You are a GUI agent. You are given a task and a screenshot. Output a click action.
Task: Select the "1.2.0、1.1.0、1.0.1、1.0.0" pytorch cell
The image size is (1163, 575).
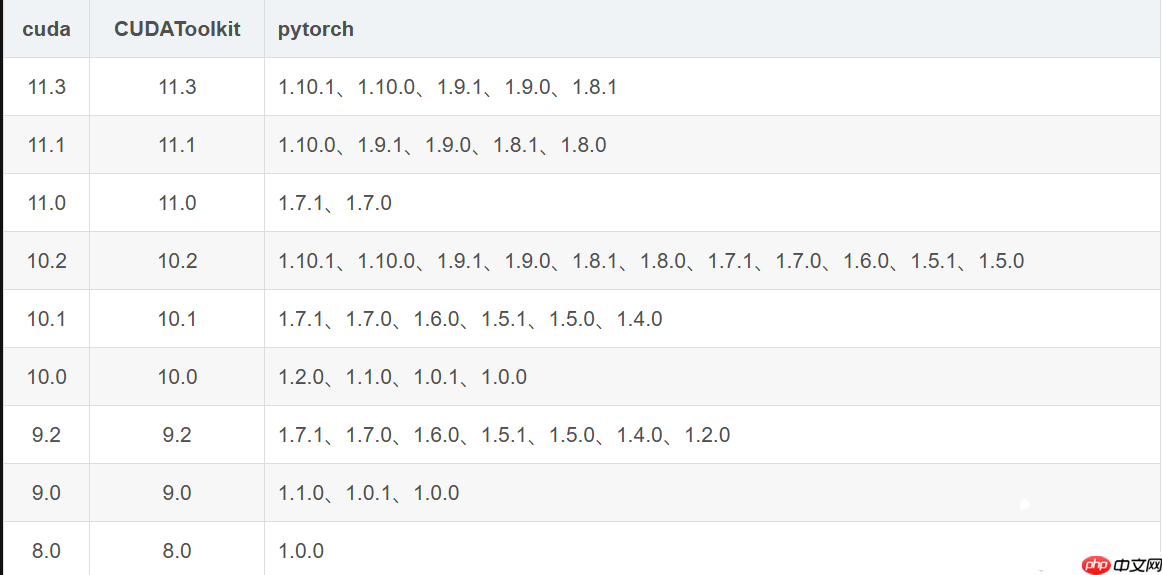pyautogui.click(x=402, y=377)
